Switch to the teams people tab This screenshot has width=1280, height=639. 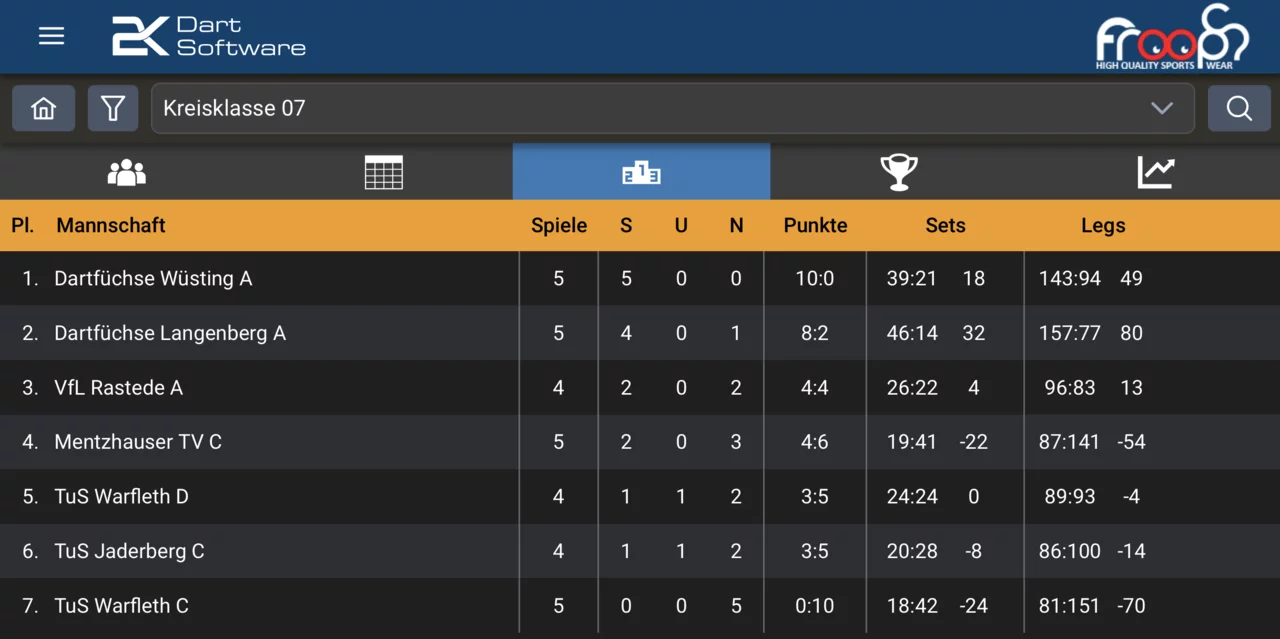(127, 172)
